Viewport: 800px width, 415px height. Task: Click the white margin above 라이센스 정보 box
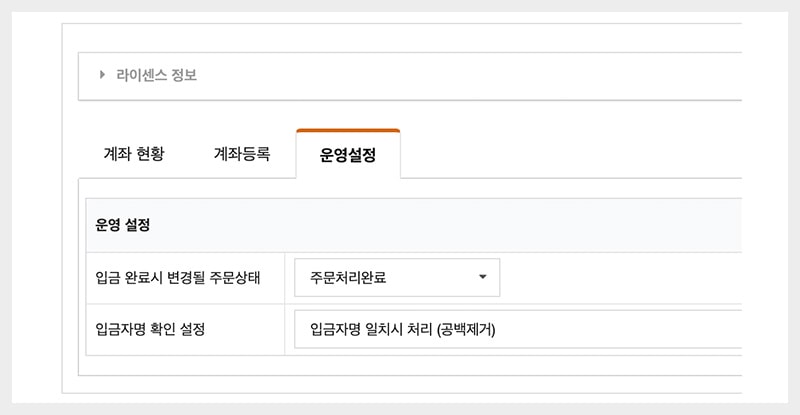[x=400, y=37]
